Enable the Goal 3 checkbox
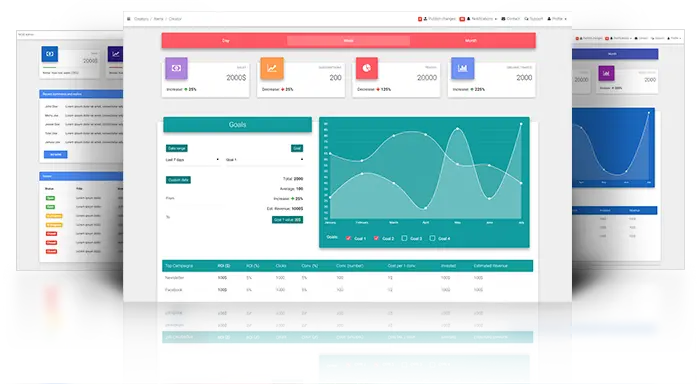700x384 pixels. pos(404,238)
